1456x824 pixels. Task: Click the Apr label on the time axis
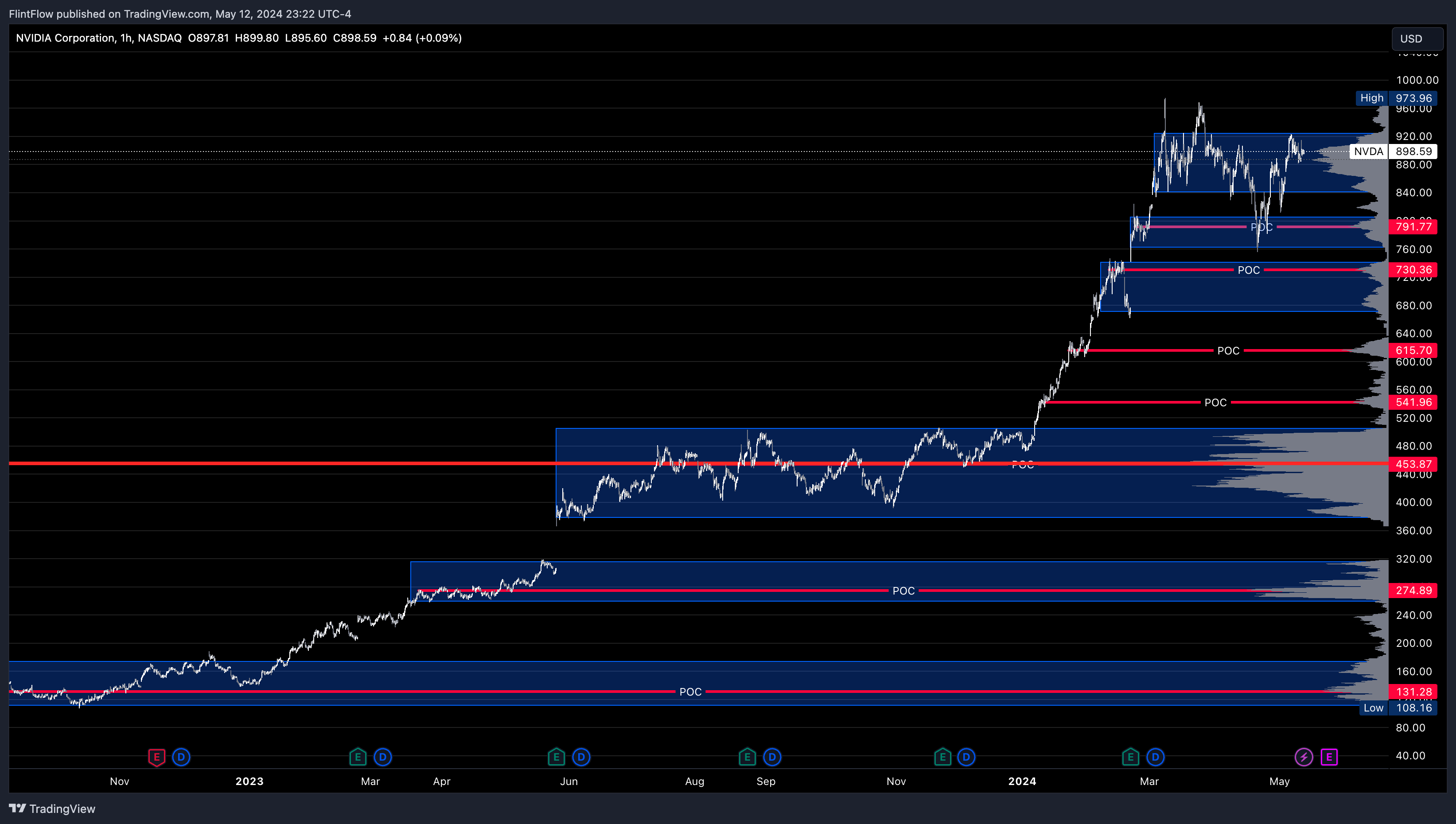[x=441, y=781]
